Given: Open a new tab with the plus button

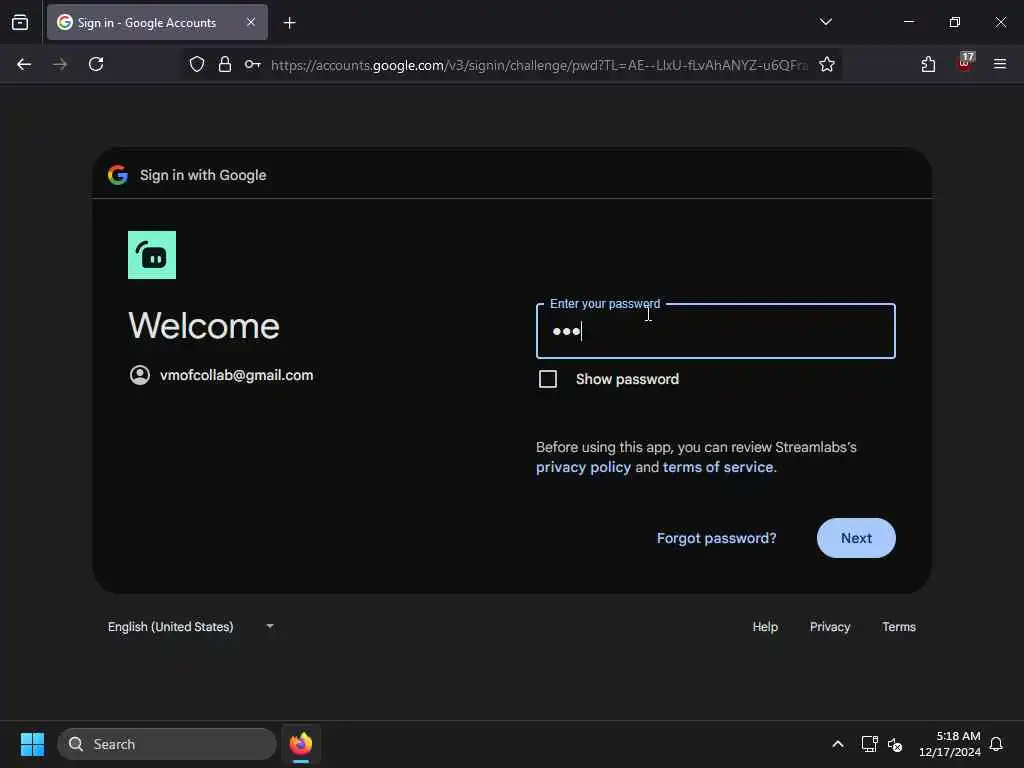Looking at the screenshot, I should (289, 23).
